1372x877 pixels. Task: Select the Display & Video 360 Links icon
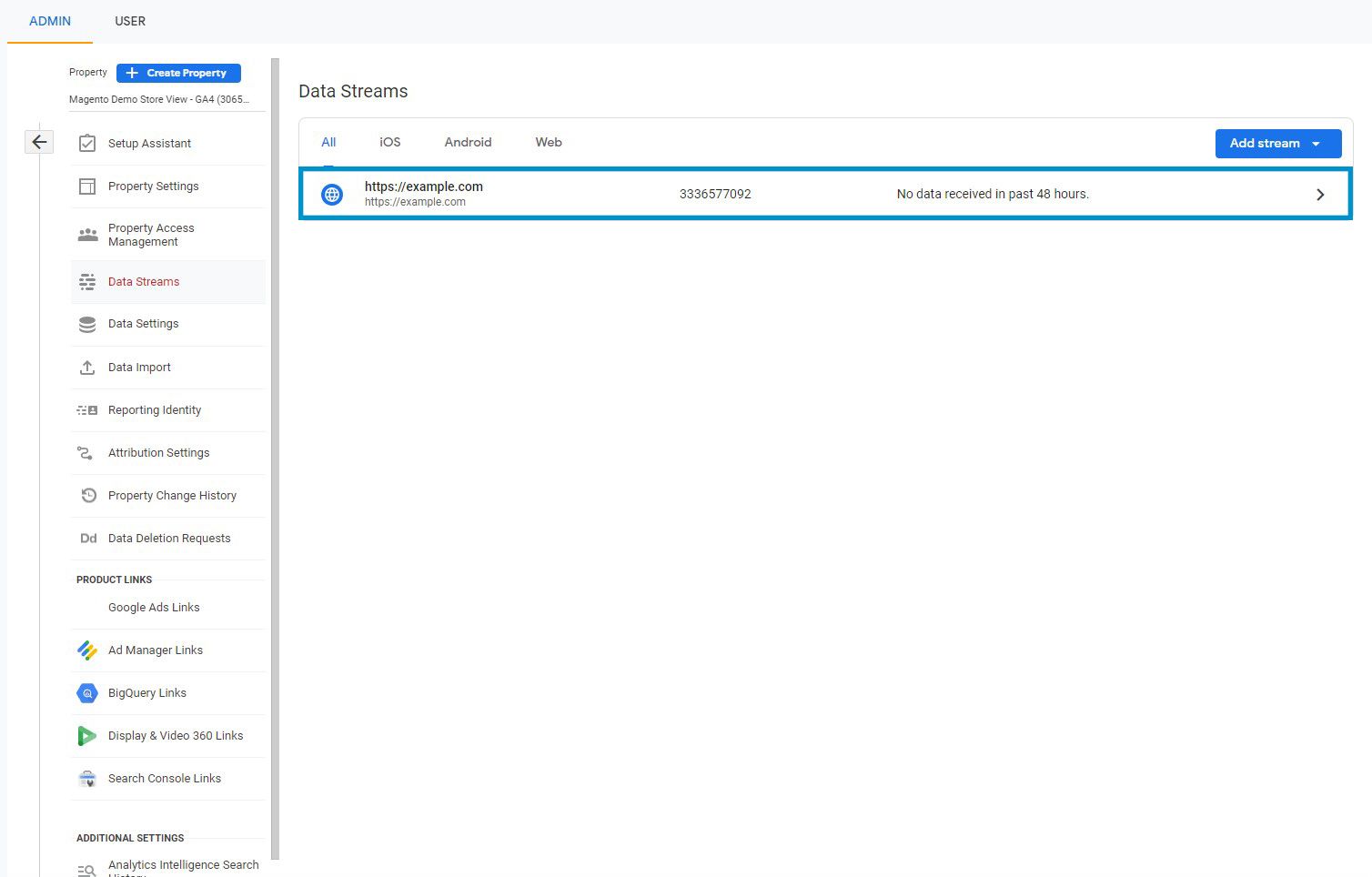click(x=86, y=735)
